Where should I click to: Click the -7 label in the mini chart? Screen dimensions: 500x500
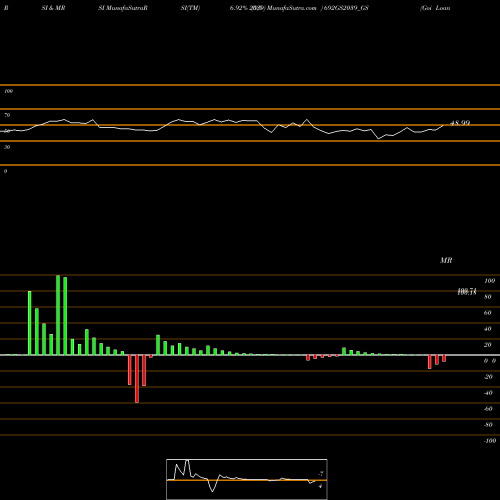(x=321, y=474)
